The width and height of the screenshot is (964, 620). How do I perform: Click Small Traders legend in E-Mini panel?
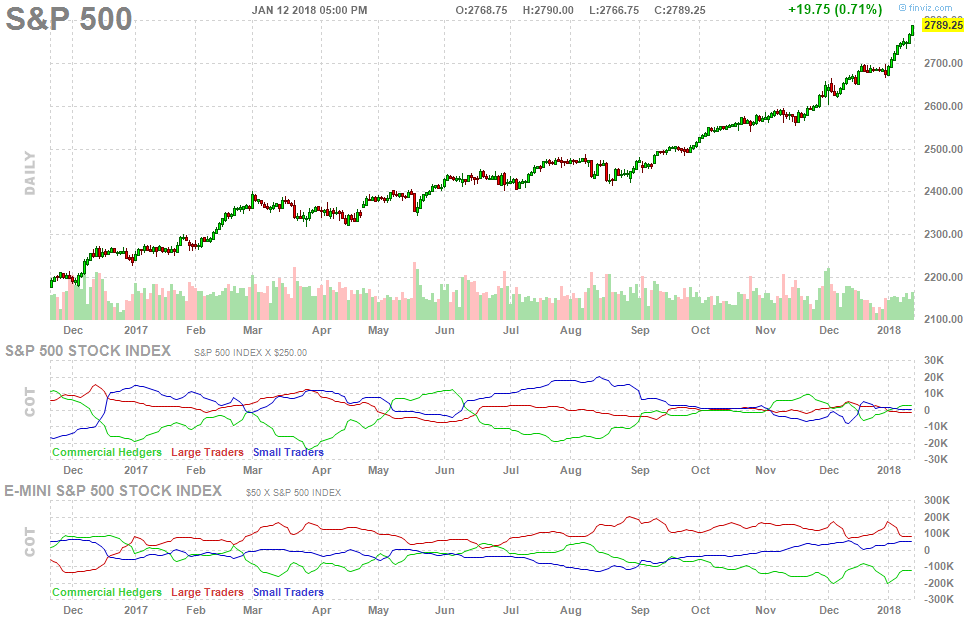pyautogui.click(x=288, y=592)
